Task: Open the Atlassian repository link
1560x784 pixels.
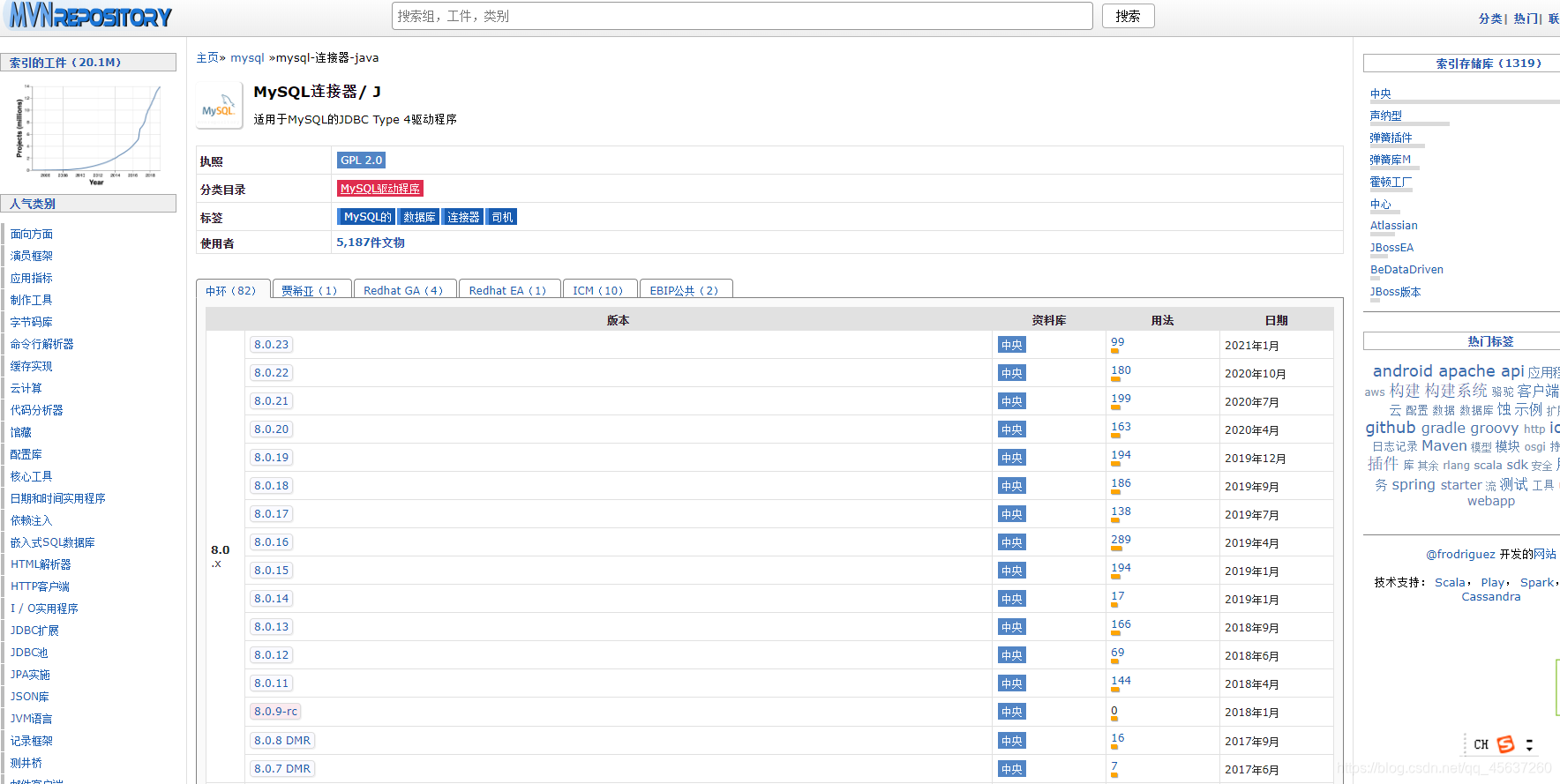Action: click(1394, 226)
